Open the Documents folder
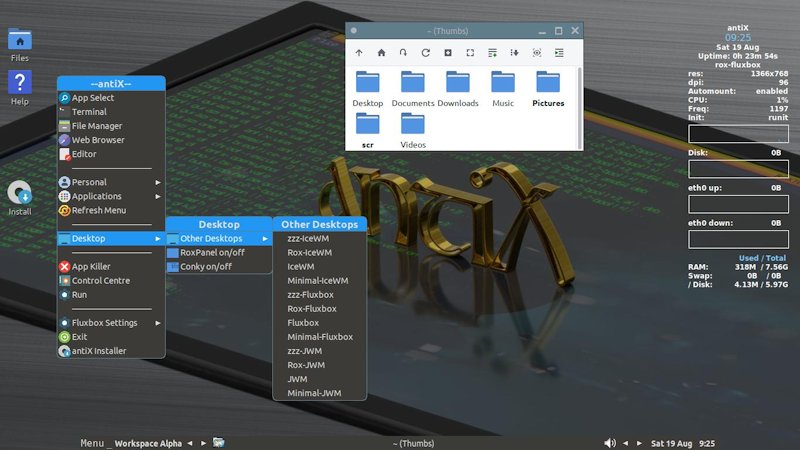 pyautogui.click(x=413, y=89)
